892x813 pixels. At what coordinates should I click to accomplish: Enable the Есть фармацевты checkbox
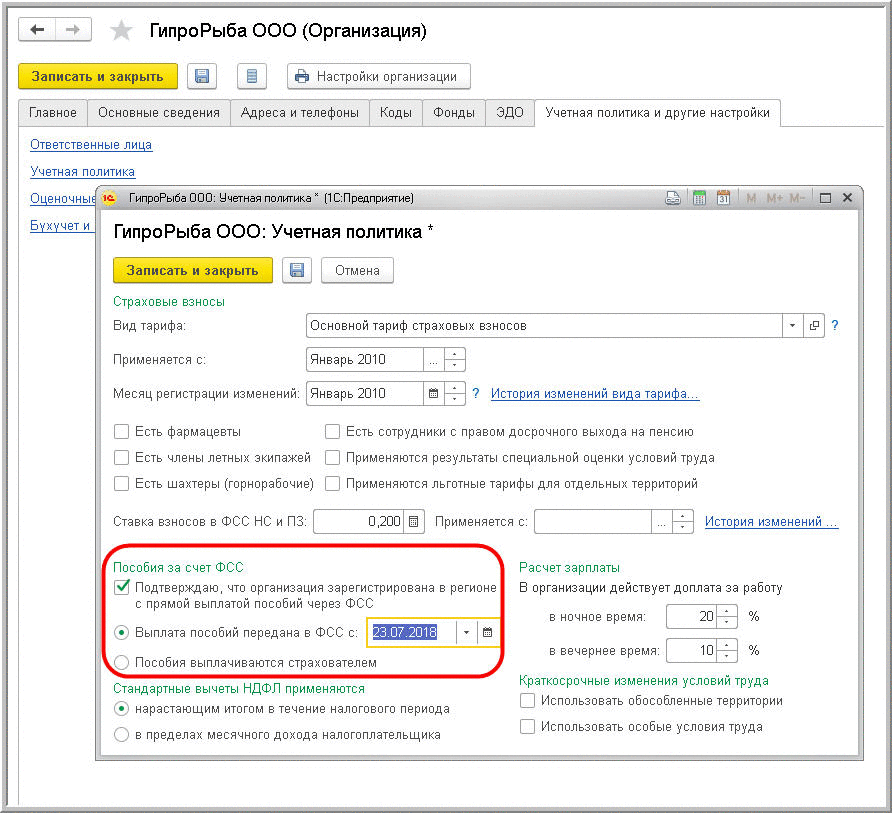click(x=122, y=432)
